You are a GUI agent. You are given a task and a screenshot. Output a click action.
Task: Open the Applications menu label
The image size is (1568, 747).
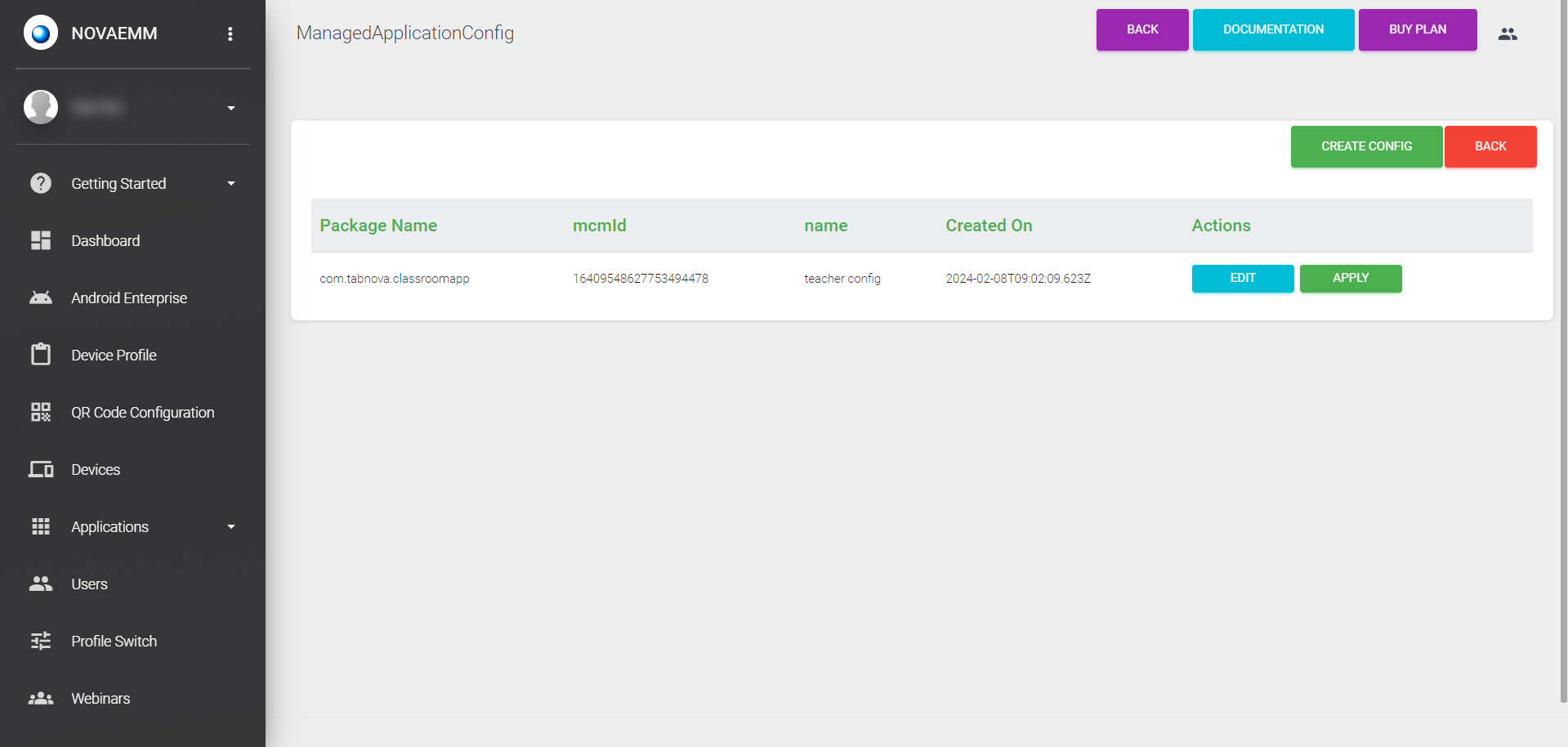109,527
